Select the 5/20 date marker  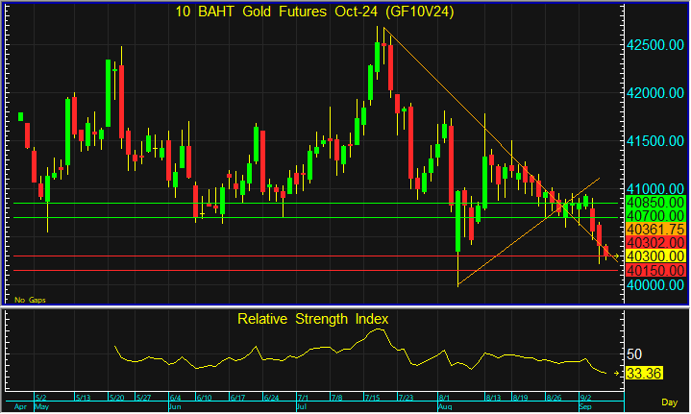[x=116, y=398]
